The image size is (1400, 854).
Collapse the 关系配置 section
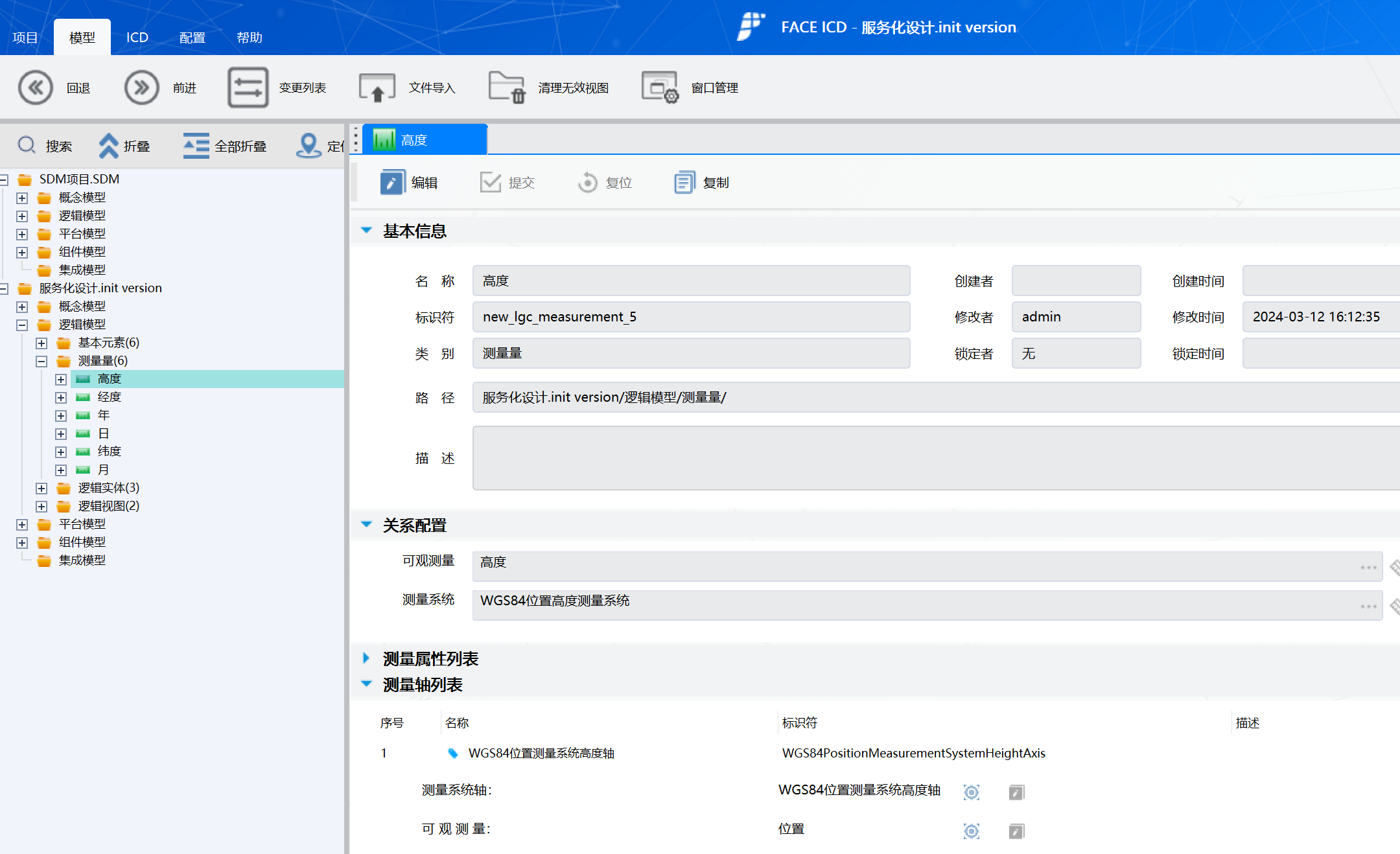pyautogui.click(x=366, y=525)
